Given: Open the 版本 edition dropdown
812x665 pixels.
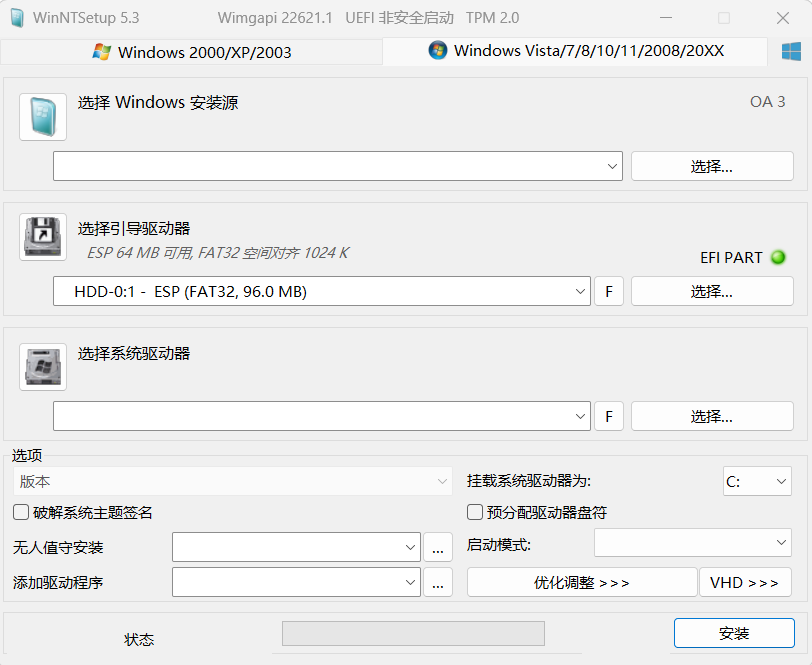Looking at the screenshot, I should tap(233, 481).
